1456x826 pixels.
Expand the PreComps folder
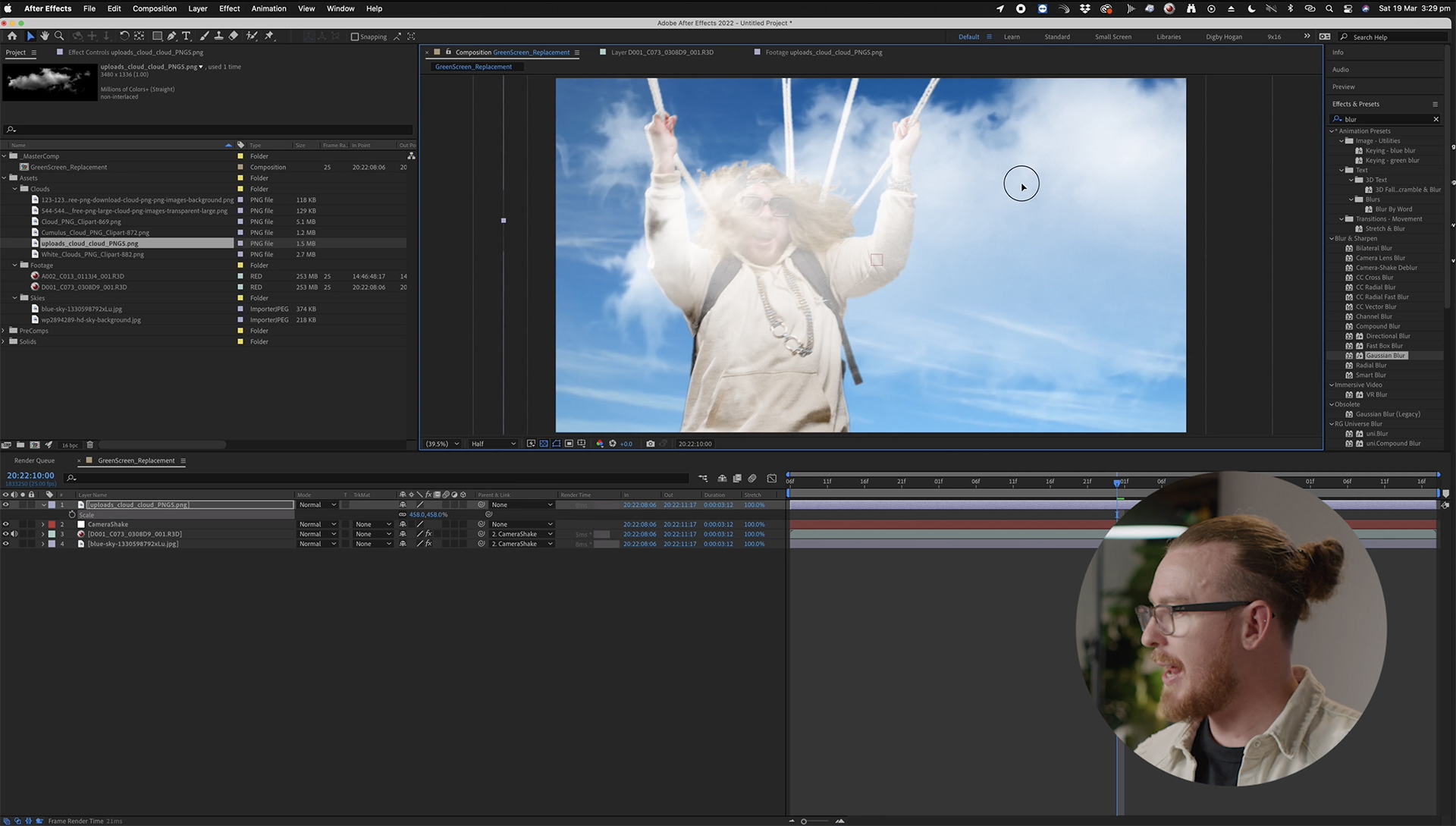coord(5,331)
